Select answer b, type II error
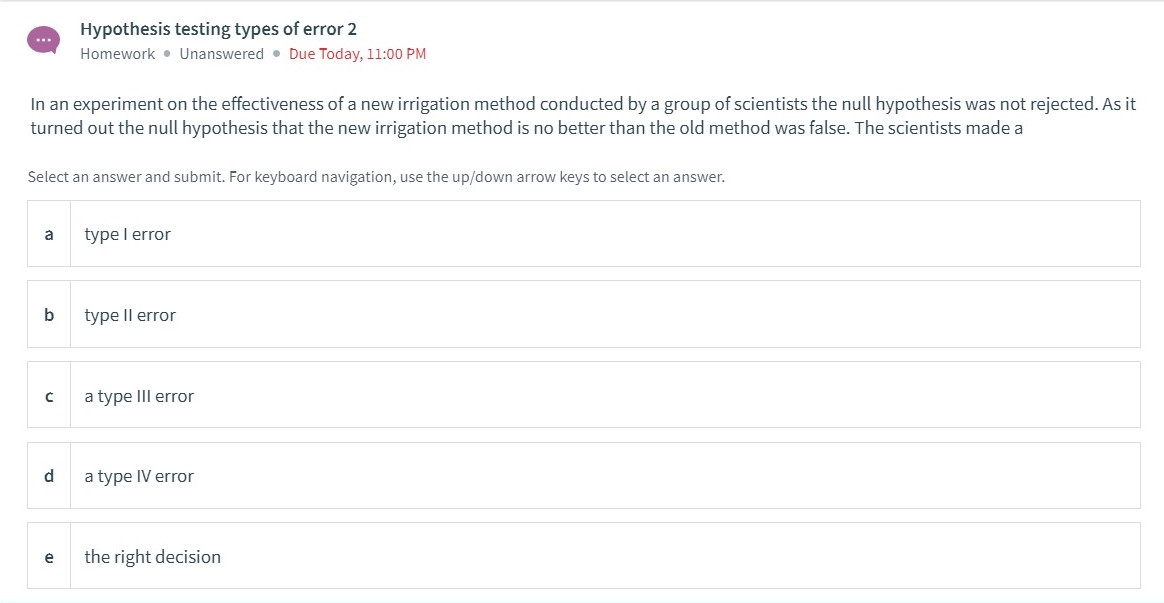The image size is (1164, 603). (583, 314)
